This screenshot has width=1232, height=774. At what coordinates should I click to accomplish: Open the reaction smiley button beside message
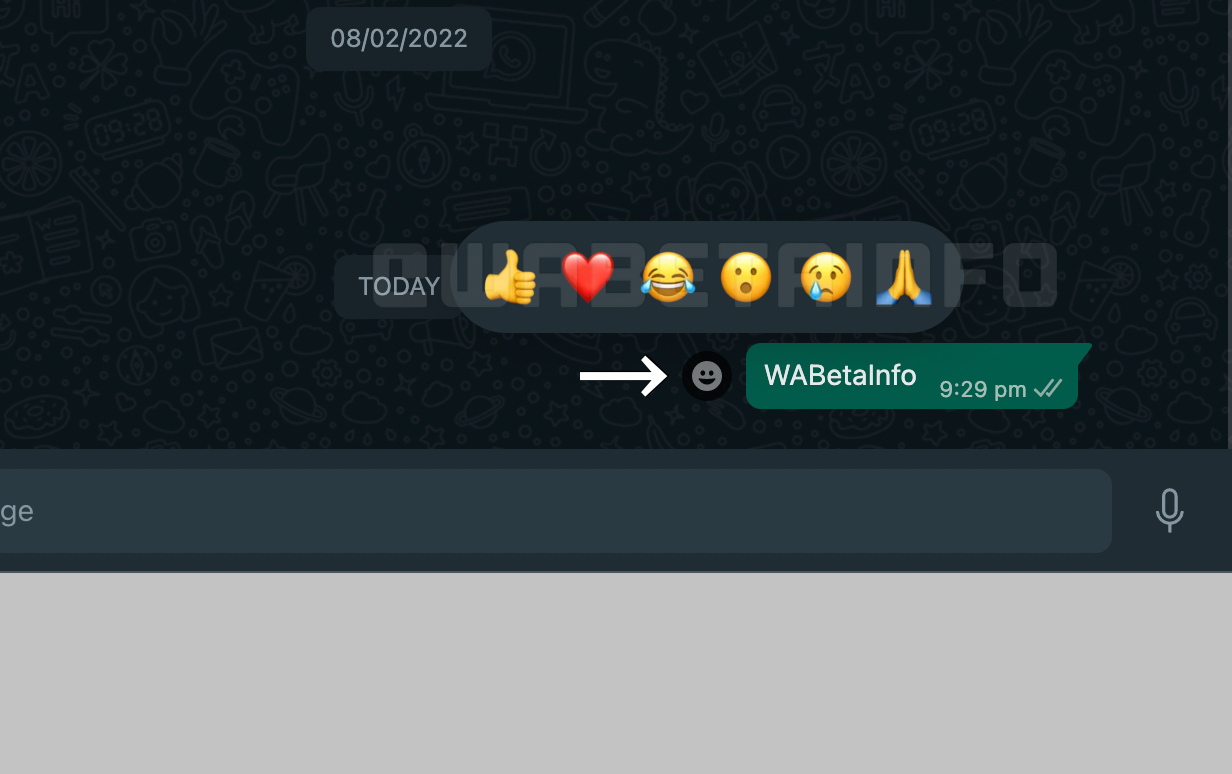point(707,376)
